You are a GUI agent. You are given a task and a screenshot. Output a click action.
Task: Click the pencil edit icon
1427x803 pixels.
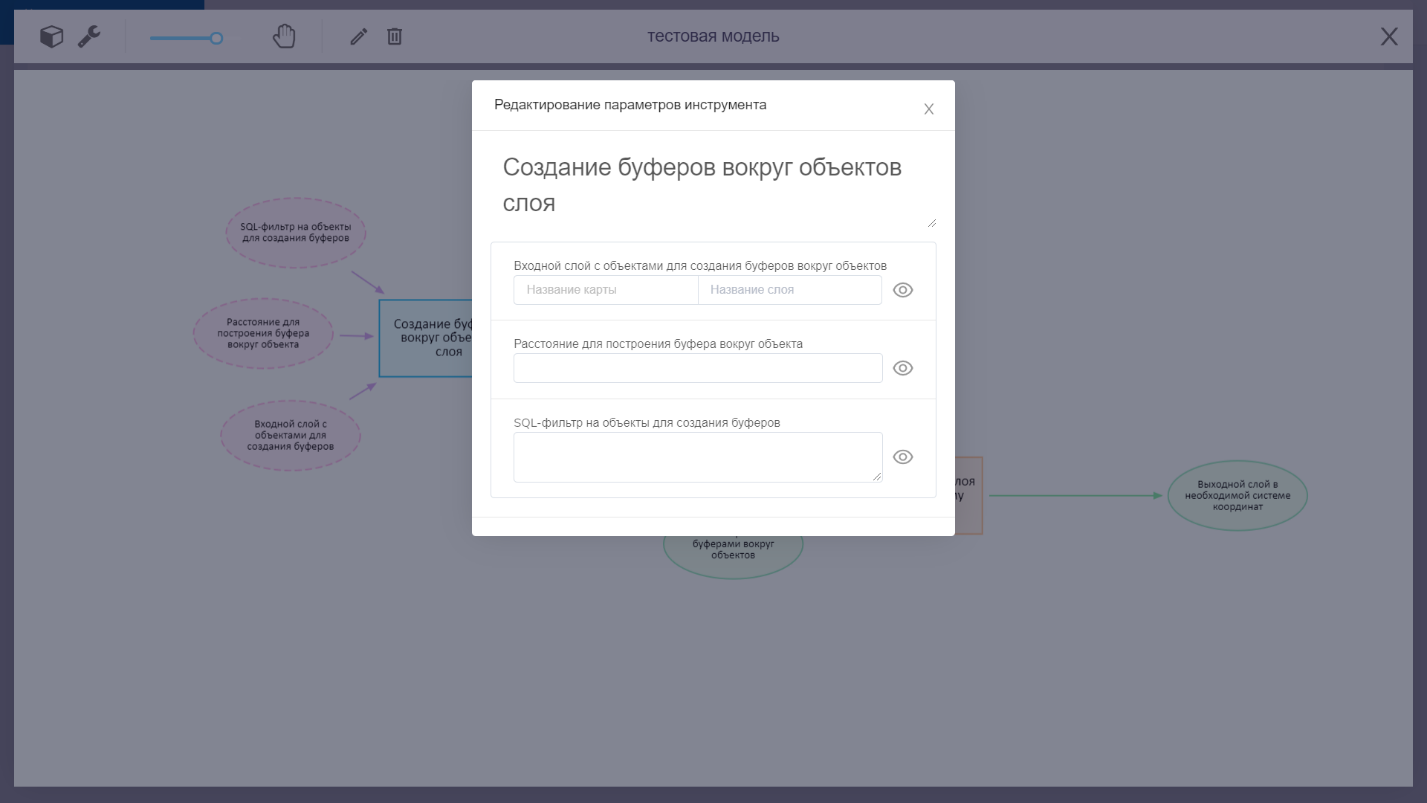pyautogui.click(x=359, y=37)
